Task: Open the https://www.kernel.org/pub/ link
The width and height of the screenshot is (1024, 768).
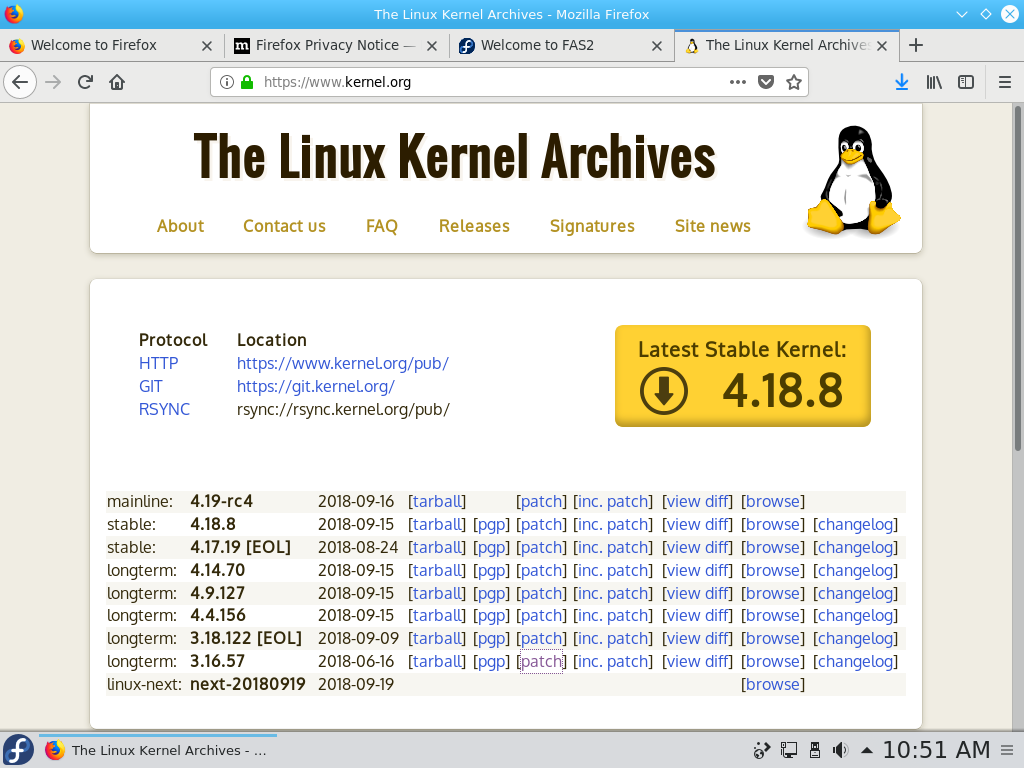Action: coord(343,363)
